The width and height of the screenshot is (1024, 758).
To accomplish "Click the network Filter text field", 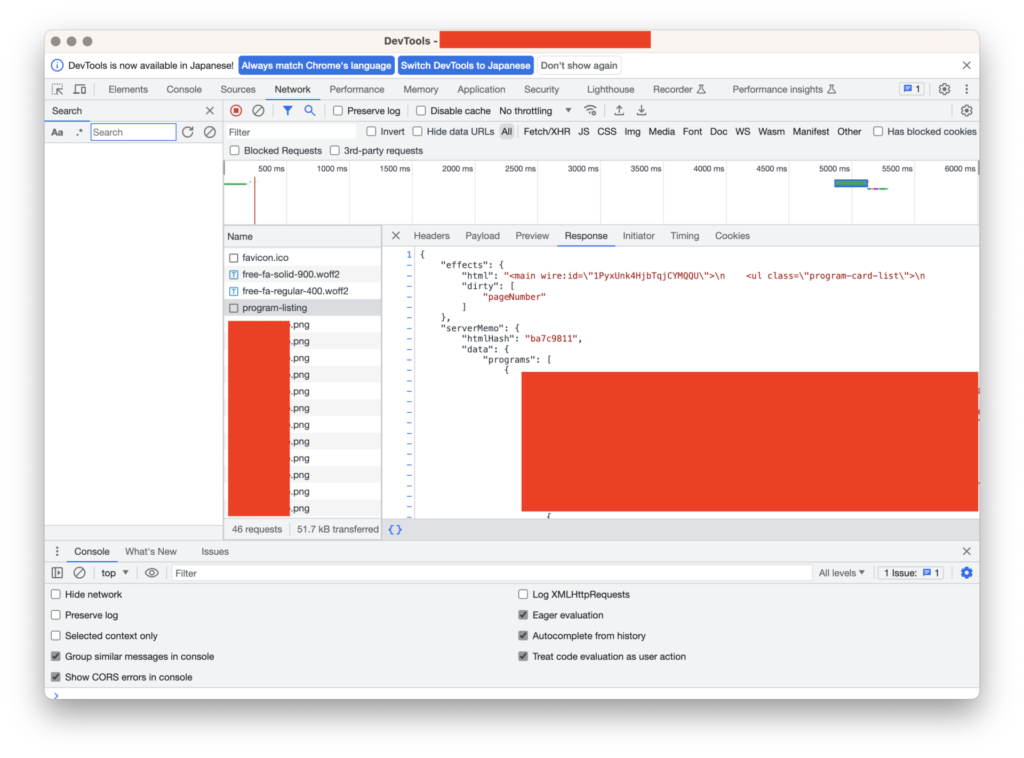I will 290,132.
